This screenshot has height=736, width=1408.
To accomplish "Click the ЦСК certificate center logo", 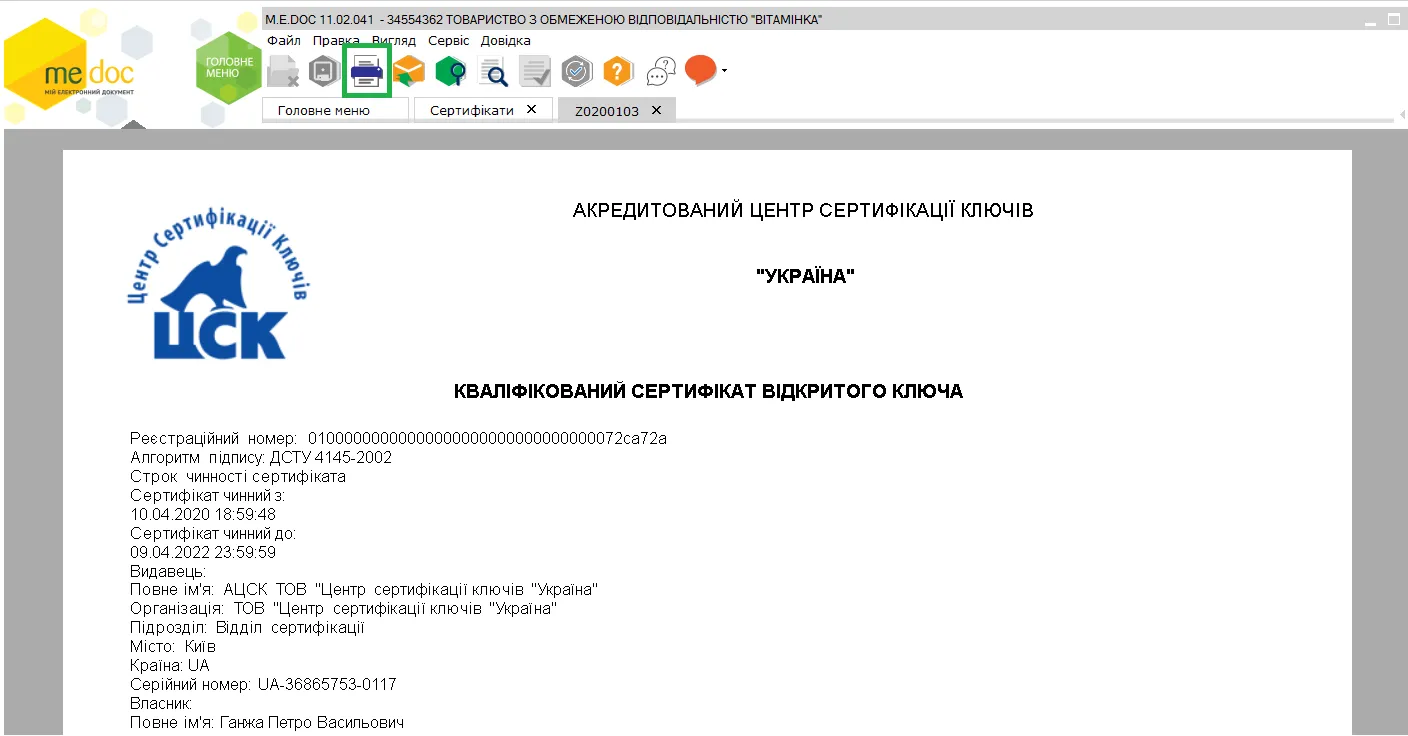I will point(219,281).
